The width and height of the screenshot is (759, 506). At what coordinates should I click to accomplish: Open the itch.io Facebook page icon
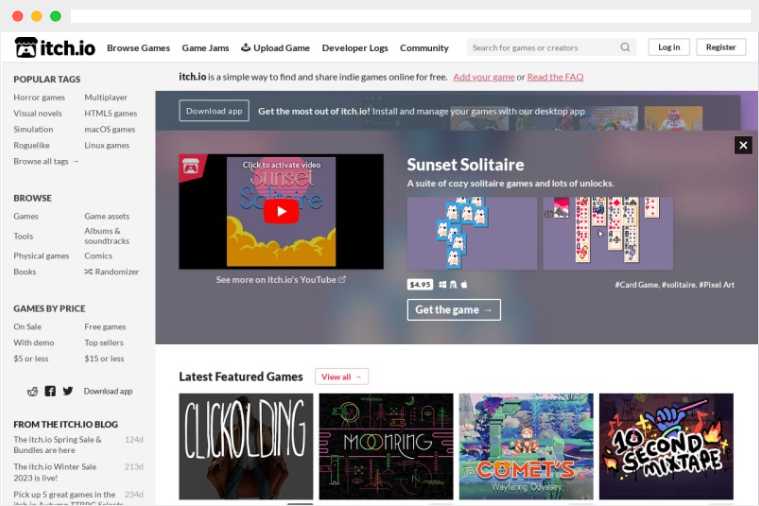click(x=50, y=391)
